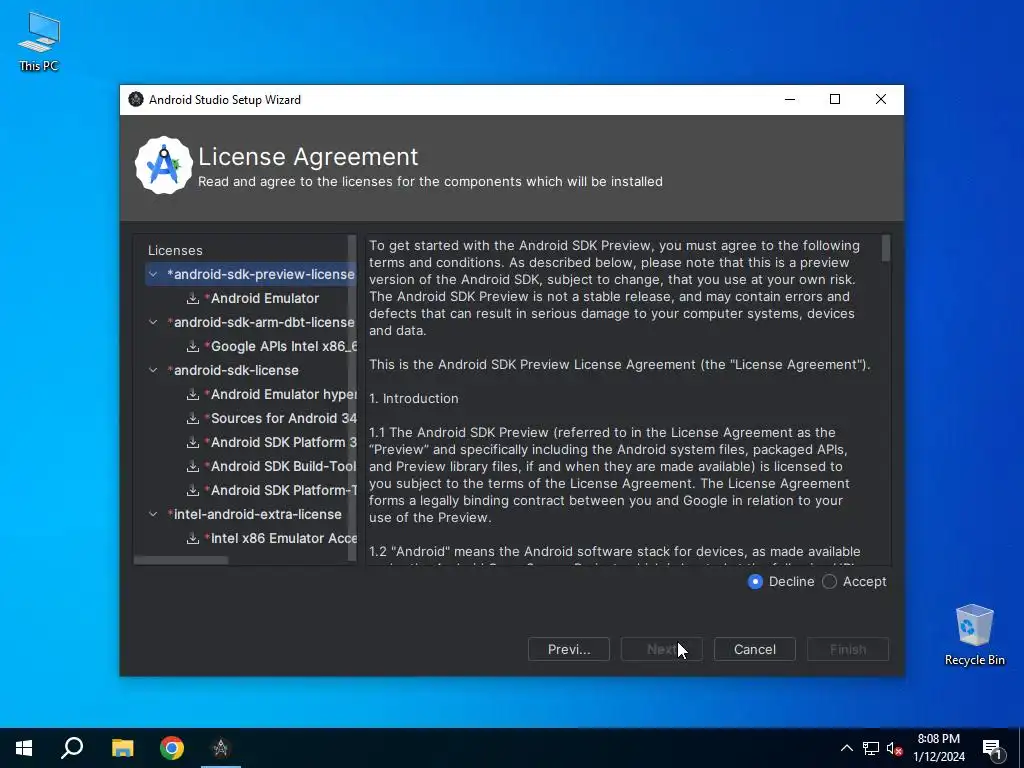Image resolution: width=1024 pixels, height=768 pixels.
Task: Click the network icon in the system tray
Action: coord(871,748)
